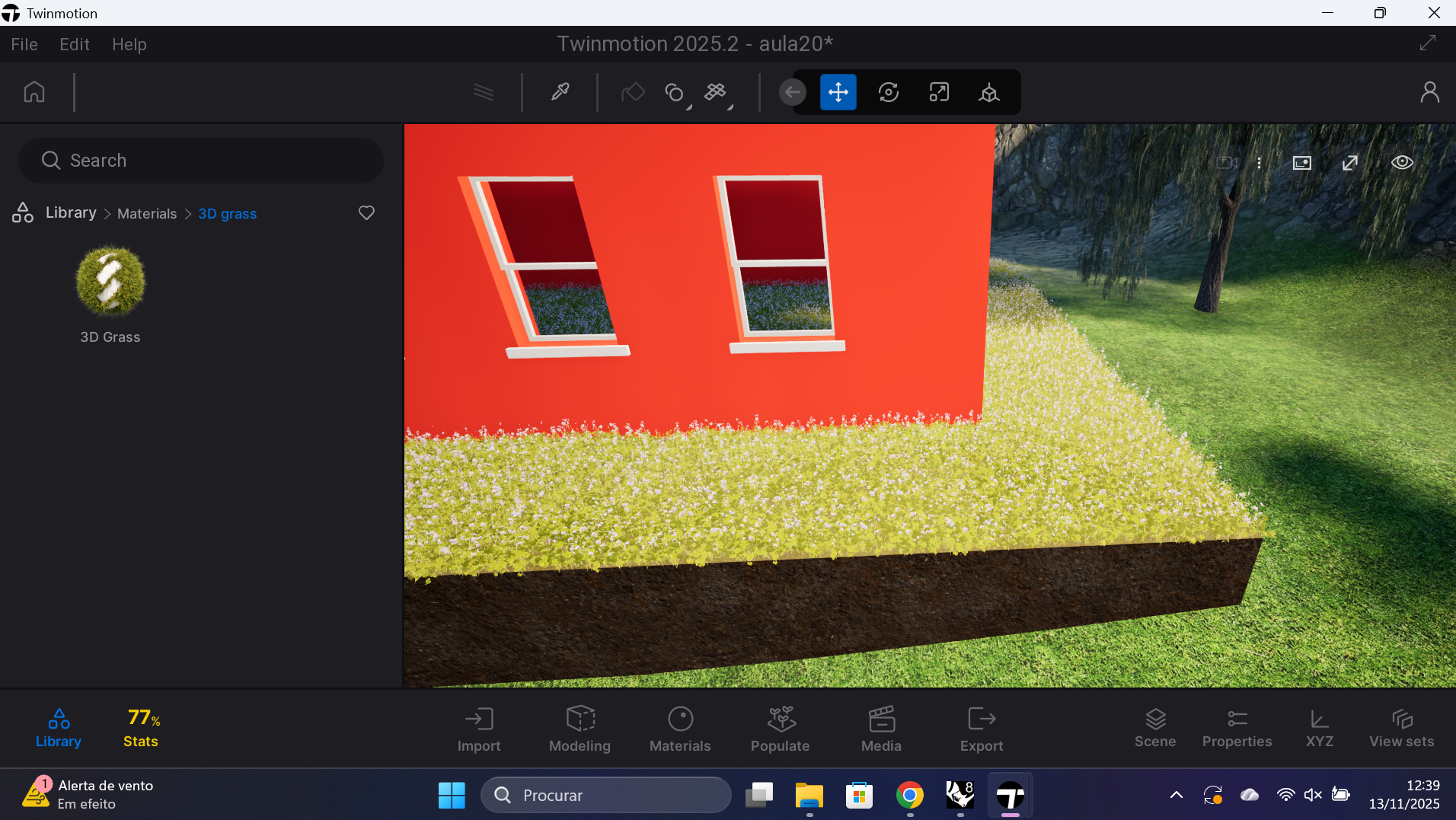Open the Stats panel showing 77%
This screenshot has width=1456, height=820.
pyautogui.click(x=140, y=728)
